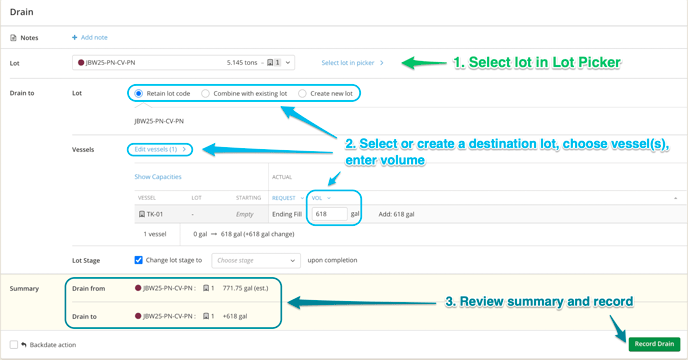Click Drain from lot color dot
The height and width of the screenshot is (360, 688).
point(138,288)
